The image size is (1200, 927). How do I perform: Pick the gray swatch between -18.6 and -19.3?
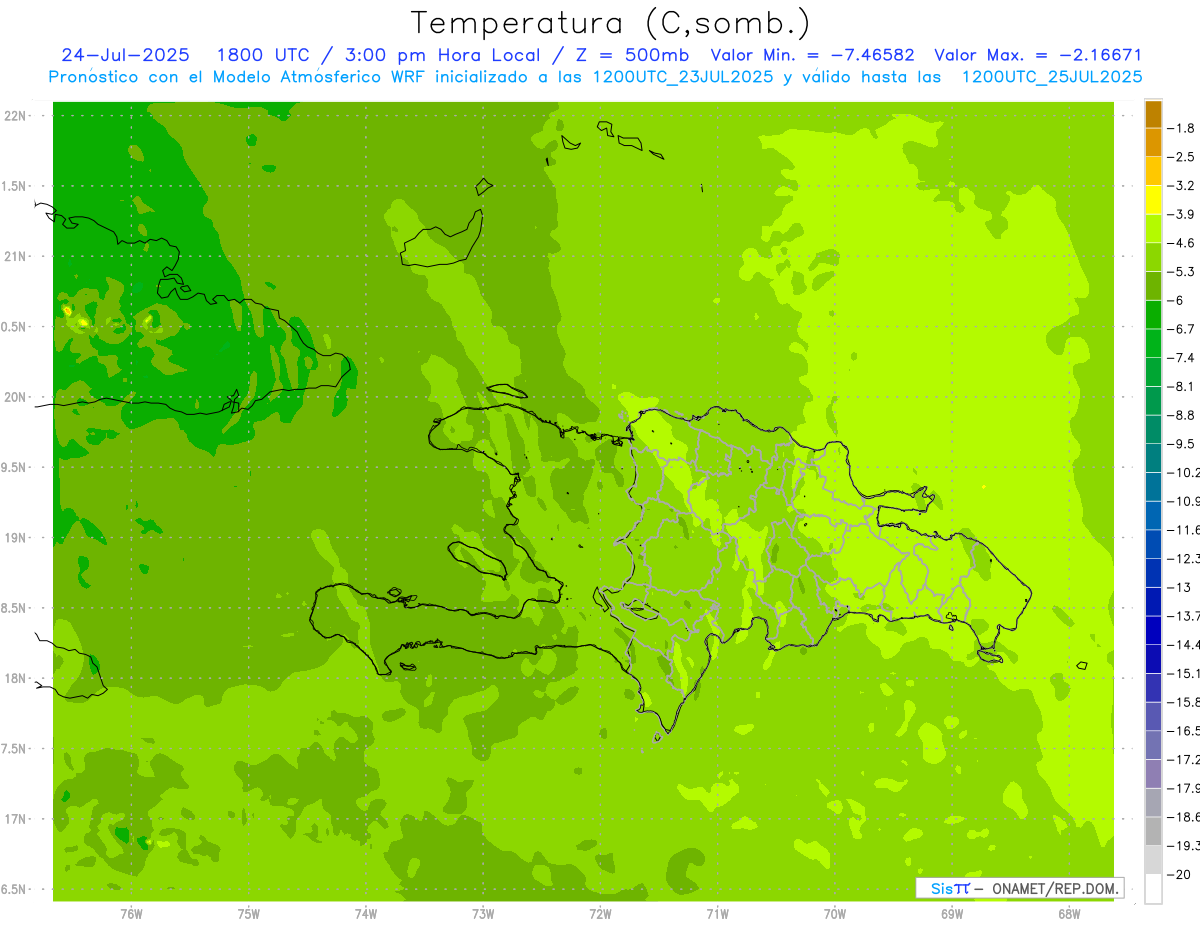1153,831
